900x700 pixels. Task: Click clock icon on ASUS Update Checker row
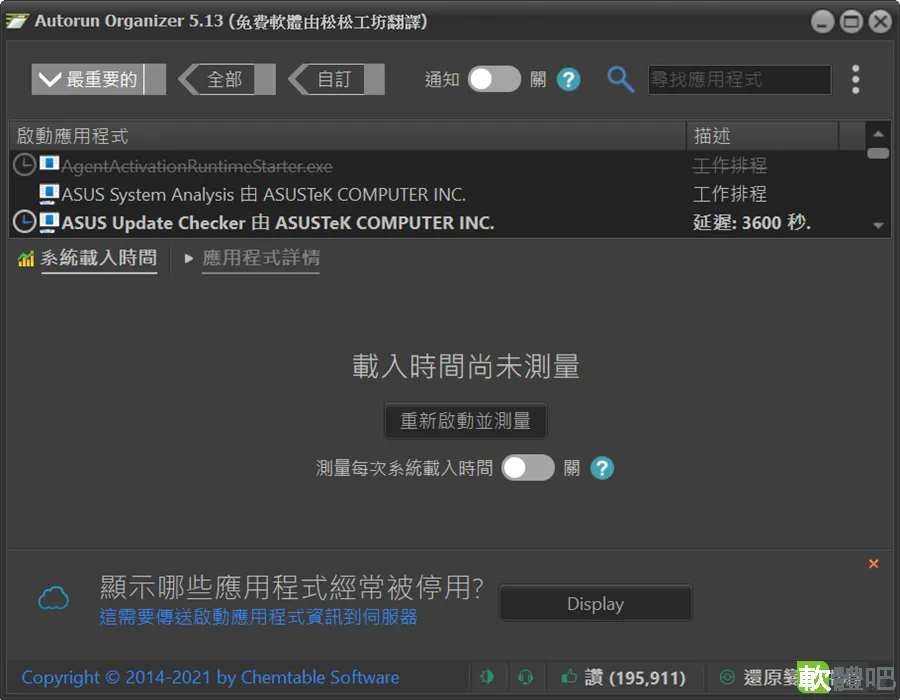point(24,222)
